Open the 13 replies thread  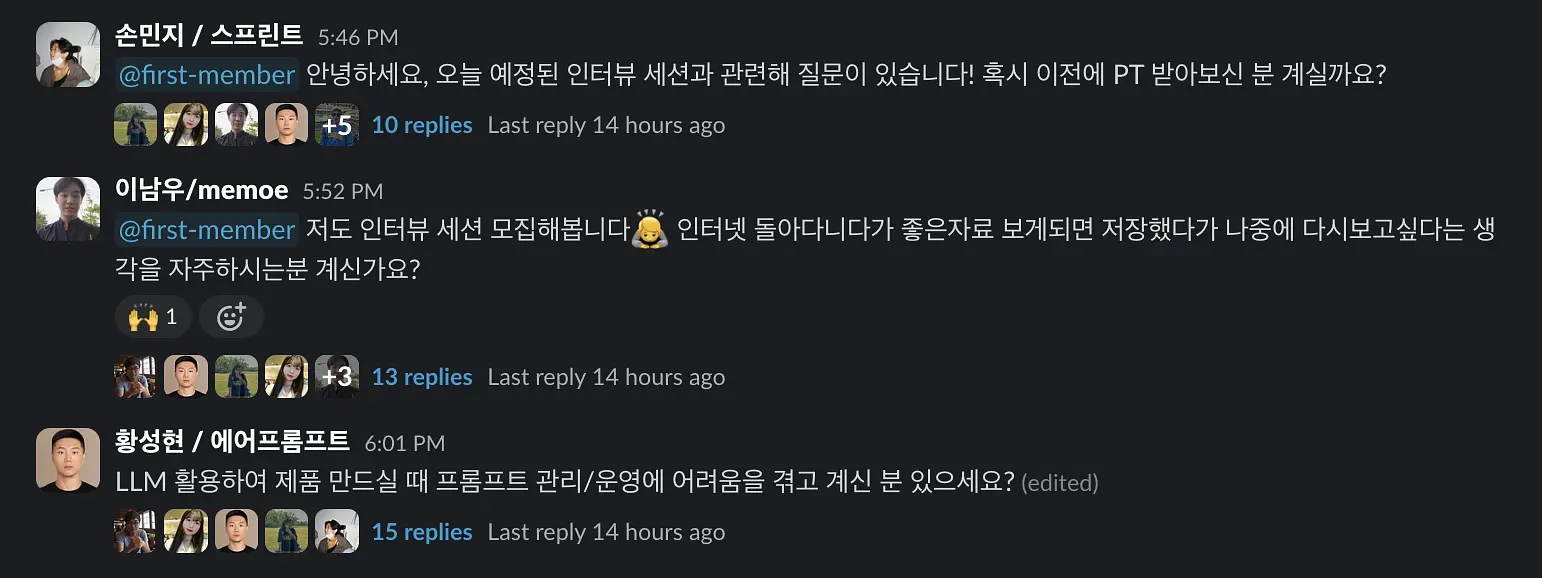click(422, 377)
